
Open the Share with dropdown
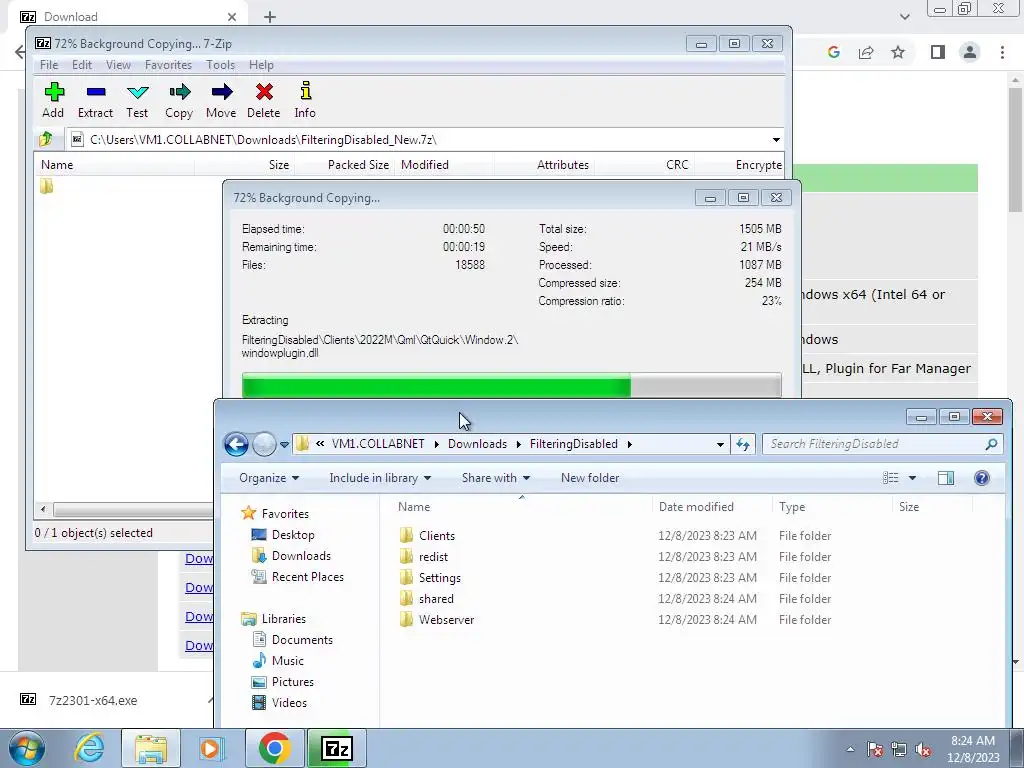pyautogui.click(x=496, y=478)
